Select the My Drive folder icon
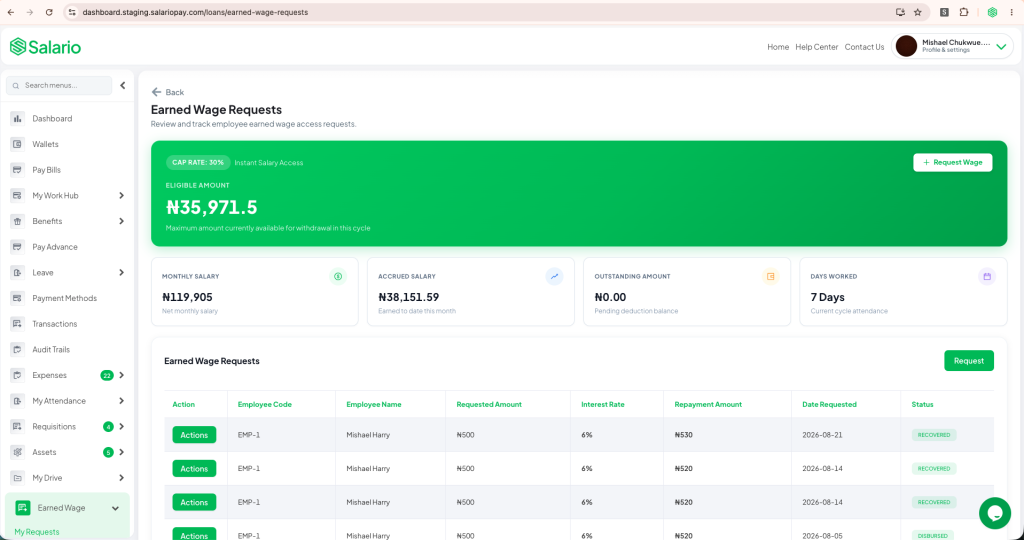 point(18,478)
